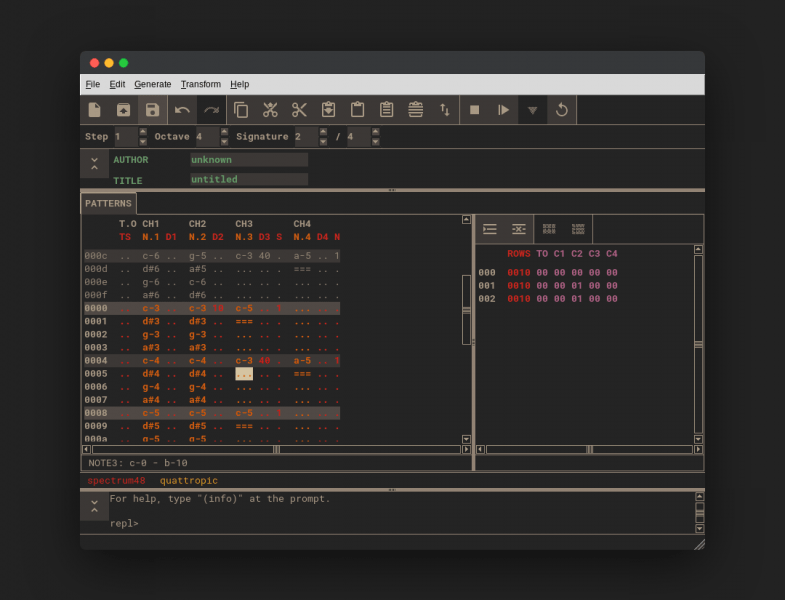
Task: Click the pattern editor vertical scrollbar down arrow
Action: tap(466, 439)
